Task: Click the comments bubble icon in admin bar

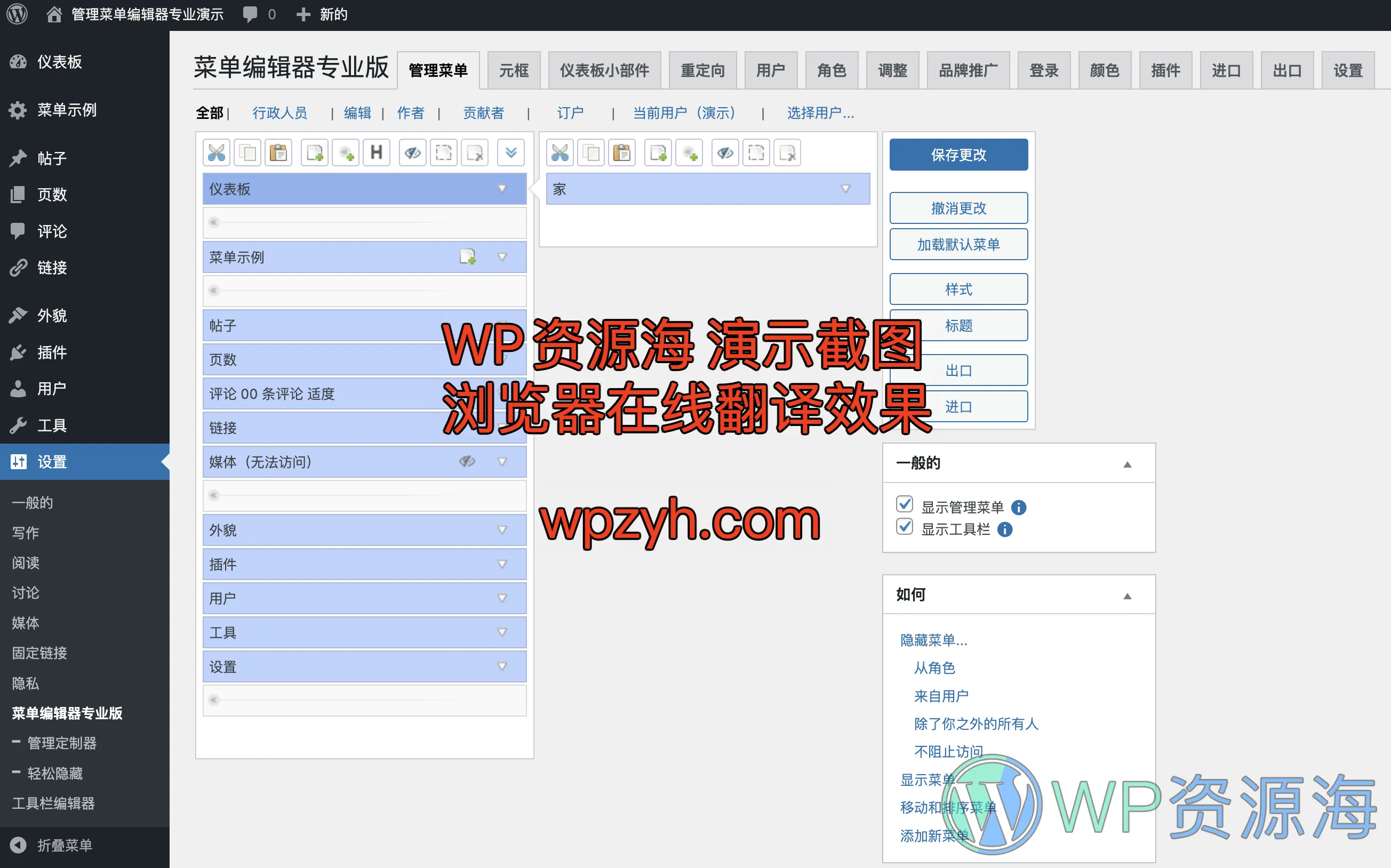Action: point(250,14)
